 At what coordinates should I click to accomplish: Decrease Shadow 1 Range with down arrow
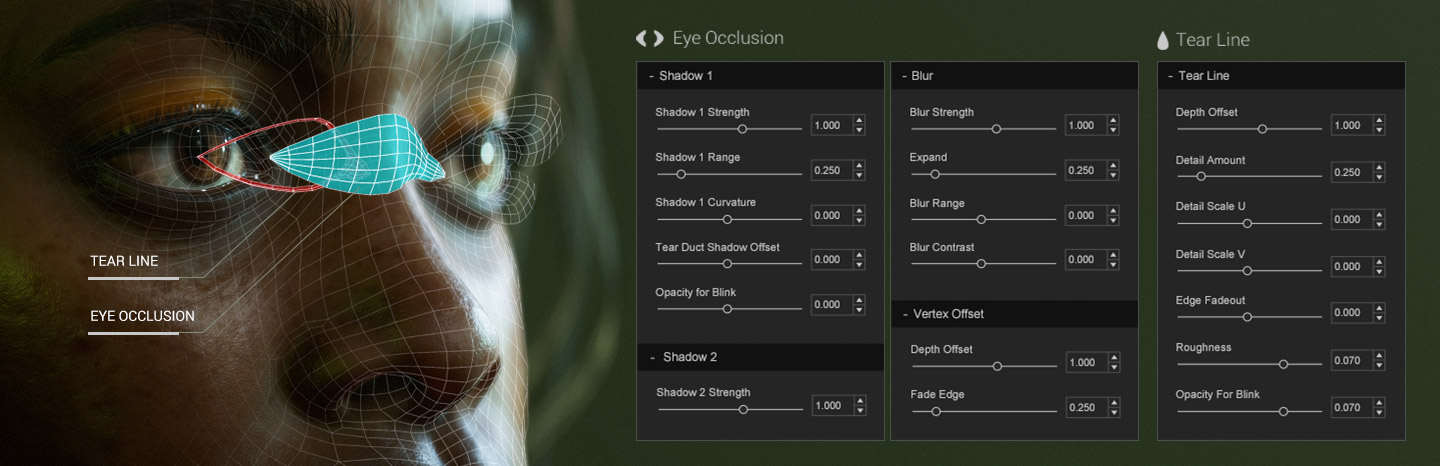point(859,176)
